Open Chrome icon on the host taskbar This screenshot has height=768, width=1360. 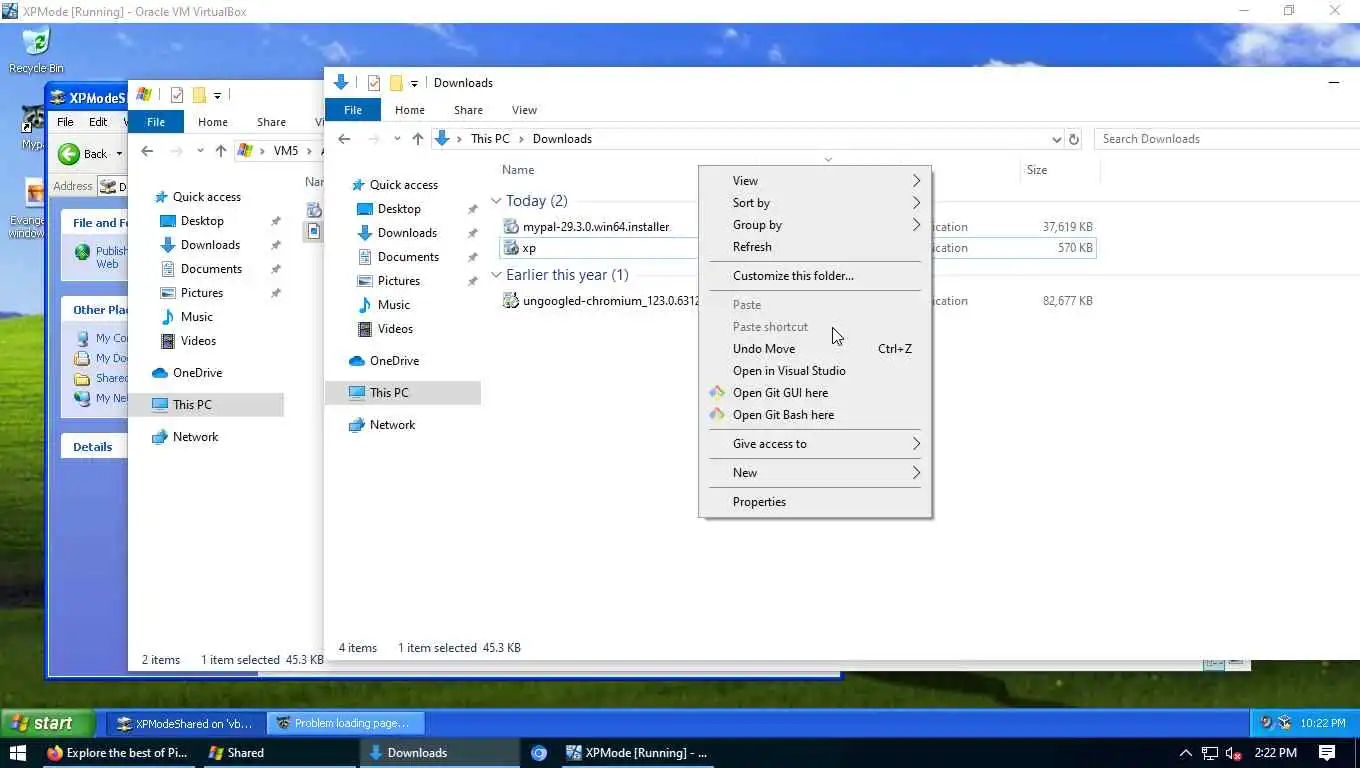pos(539,753)
